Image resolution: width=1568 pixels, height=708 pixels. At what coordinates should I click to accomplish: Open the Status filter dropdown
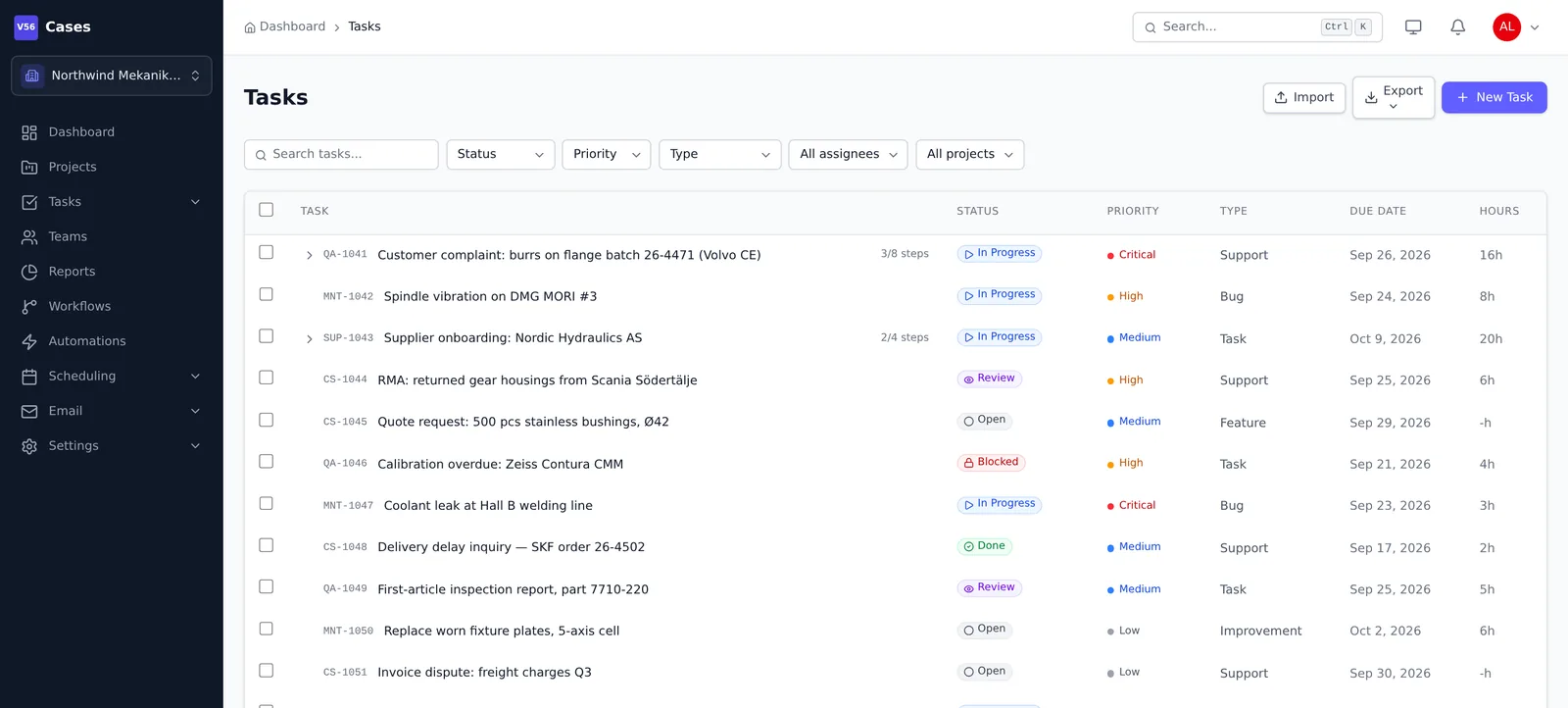(501, 155)
